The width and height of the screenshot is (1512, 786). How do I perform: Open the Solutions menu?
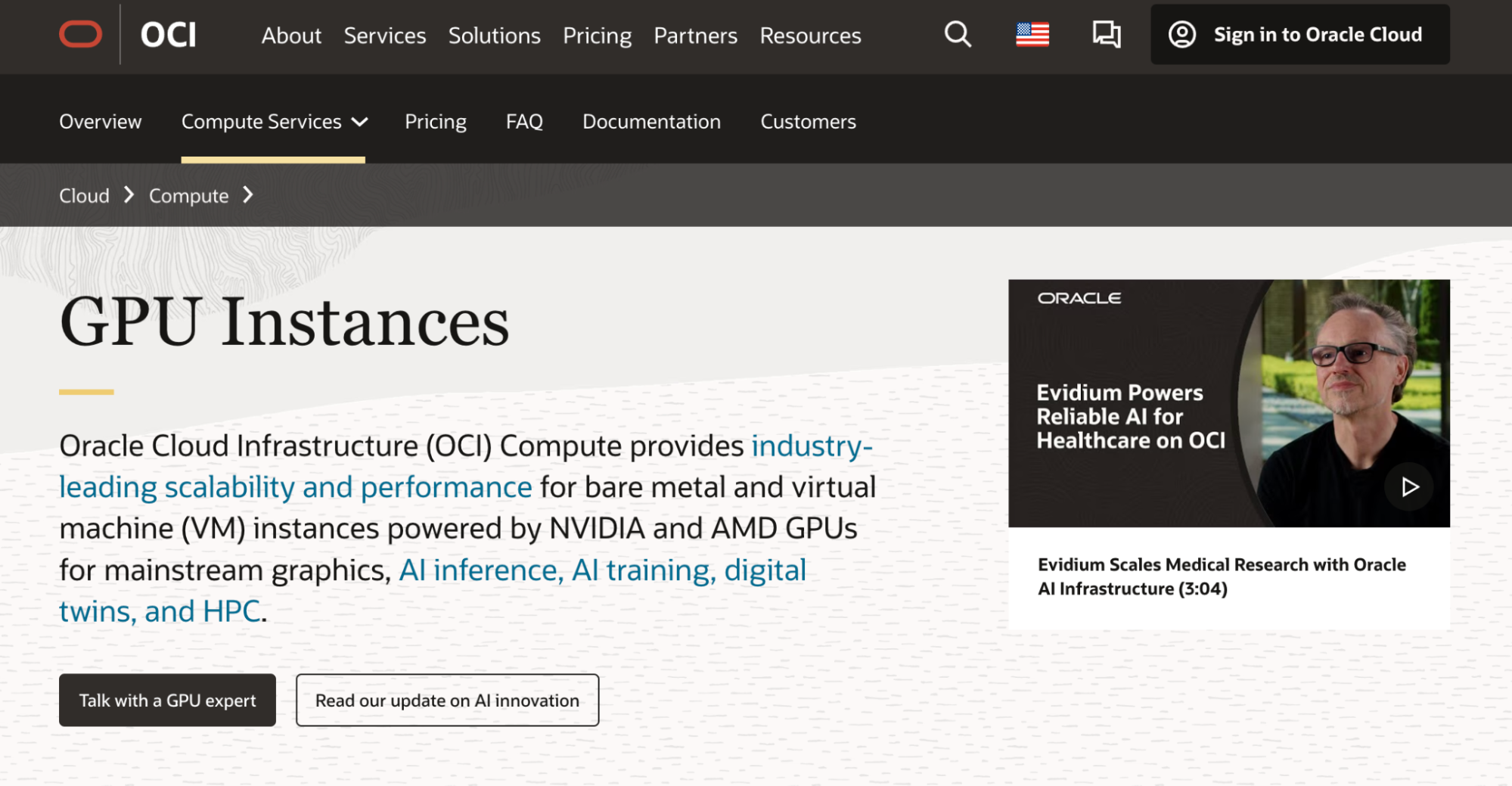[x=494, y=36]
